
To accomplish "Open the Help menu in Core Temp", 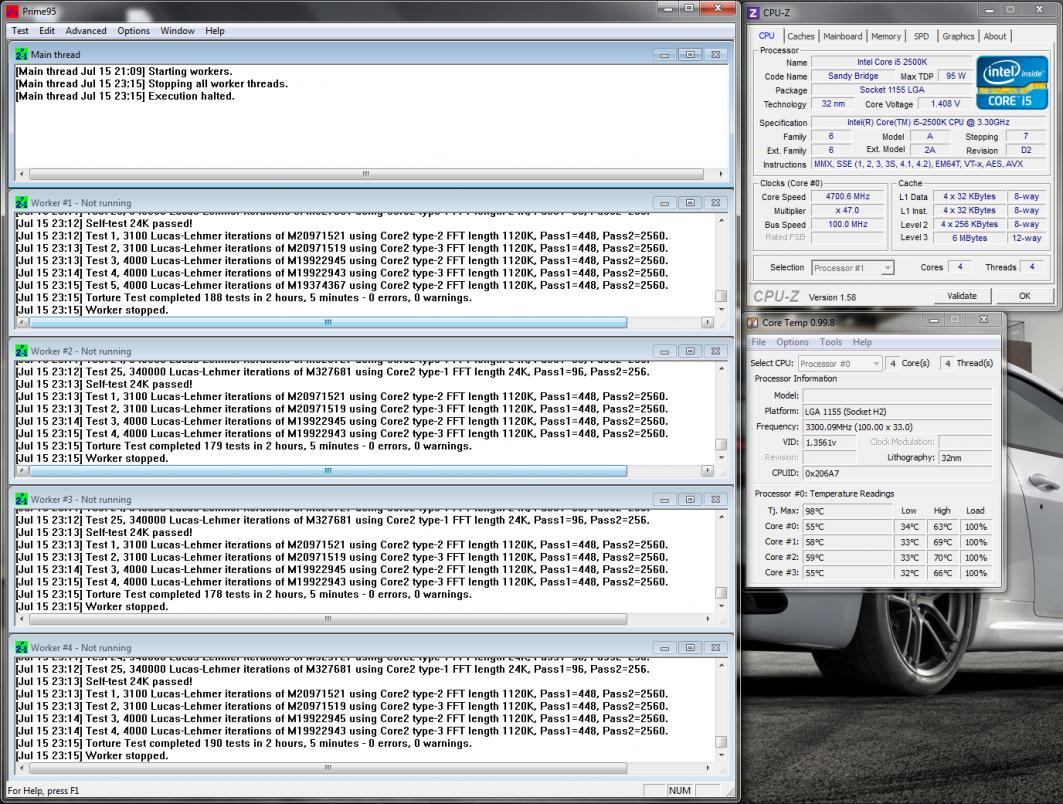I will [x=862, y=342].
